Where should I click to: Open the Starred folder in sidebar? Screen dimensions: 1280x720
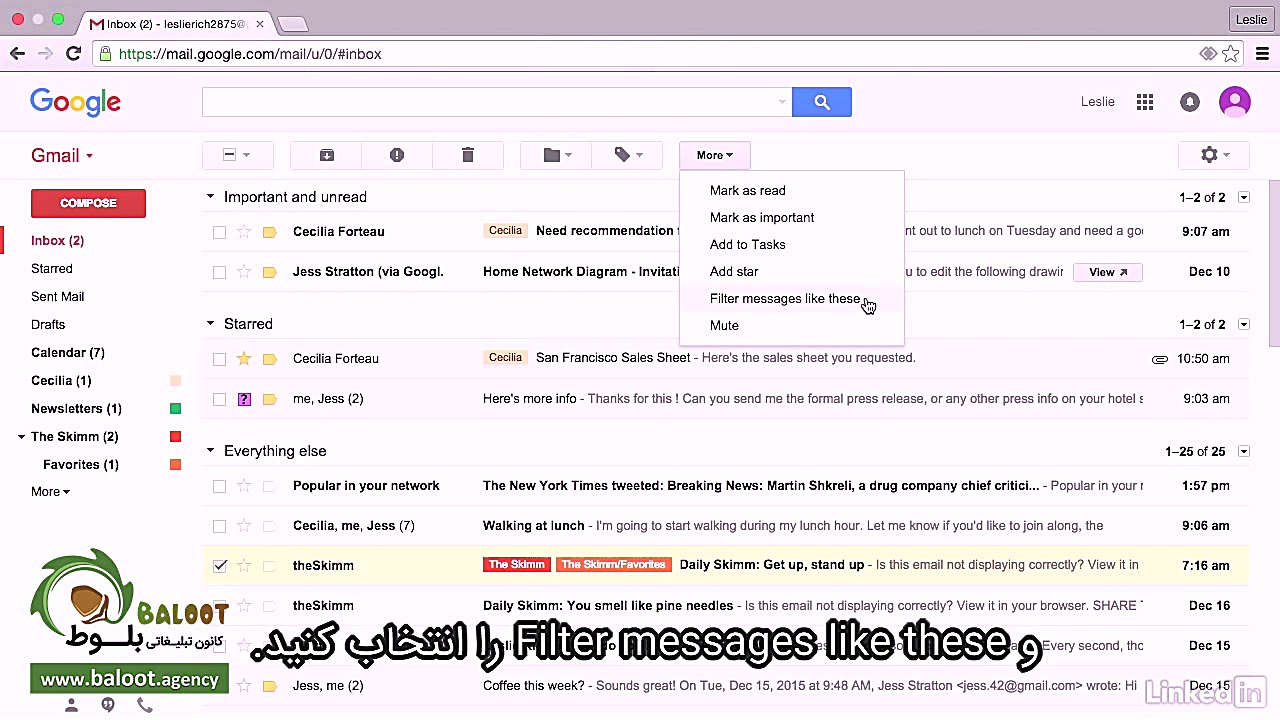coord(52,269)
